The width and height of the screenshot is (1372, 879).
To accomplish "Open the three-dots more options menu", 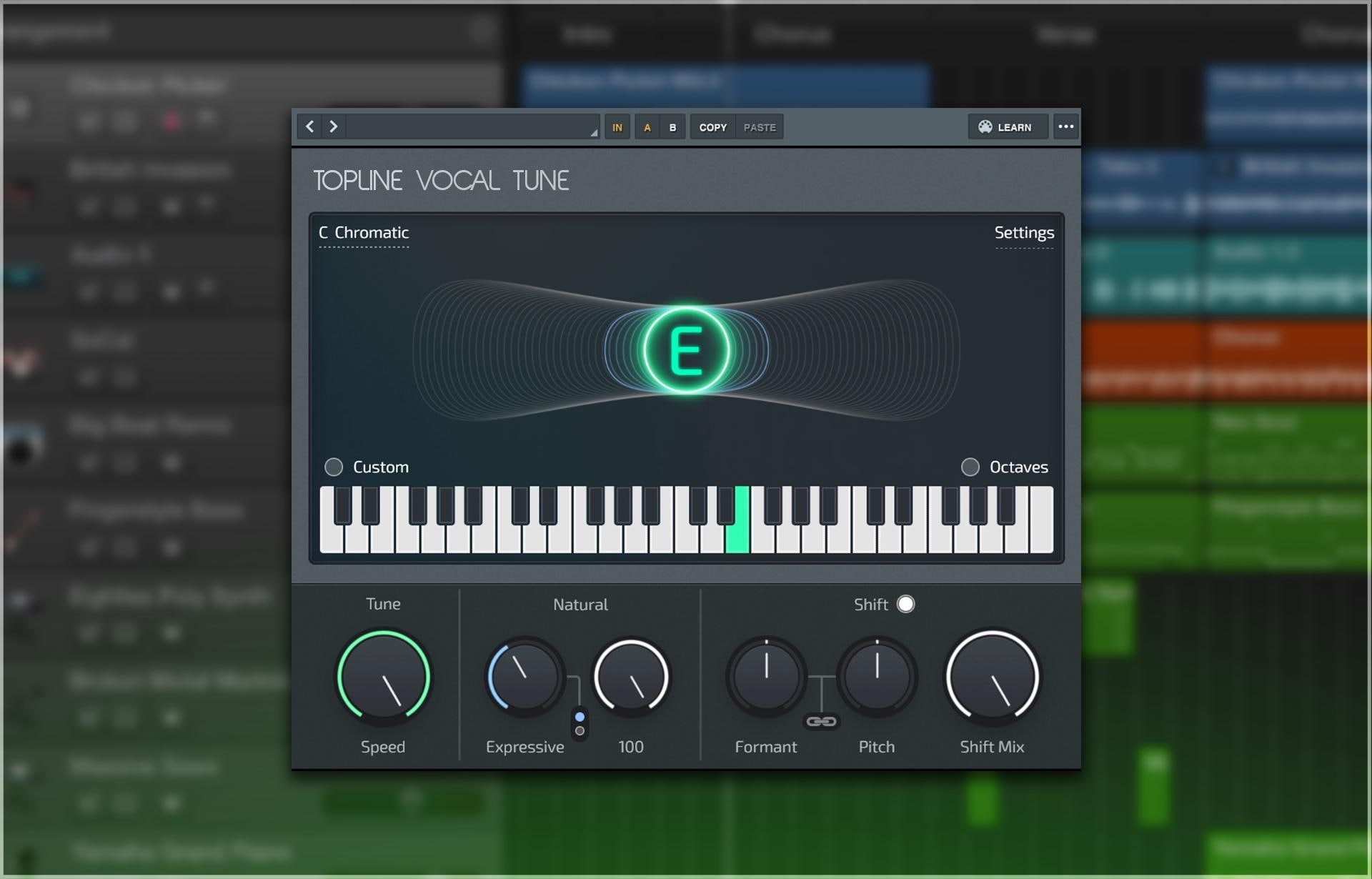I will (1065, 126).
